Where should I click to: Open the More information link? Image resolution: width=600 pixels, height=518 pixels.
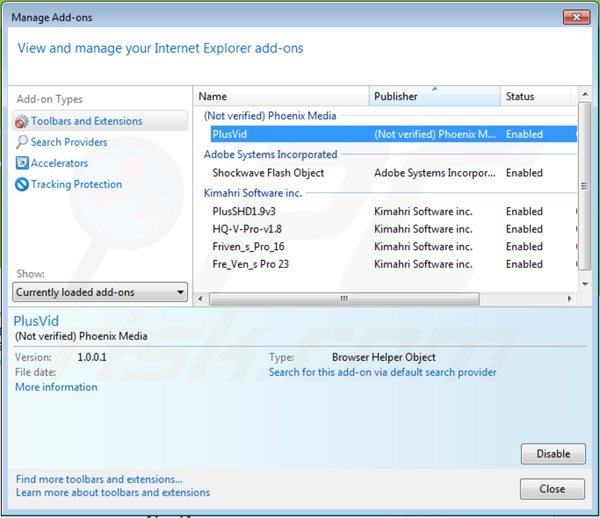[x=56, y=387]
